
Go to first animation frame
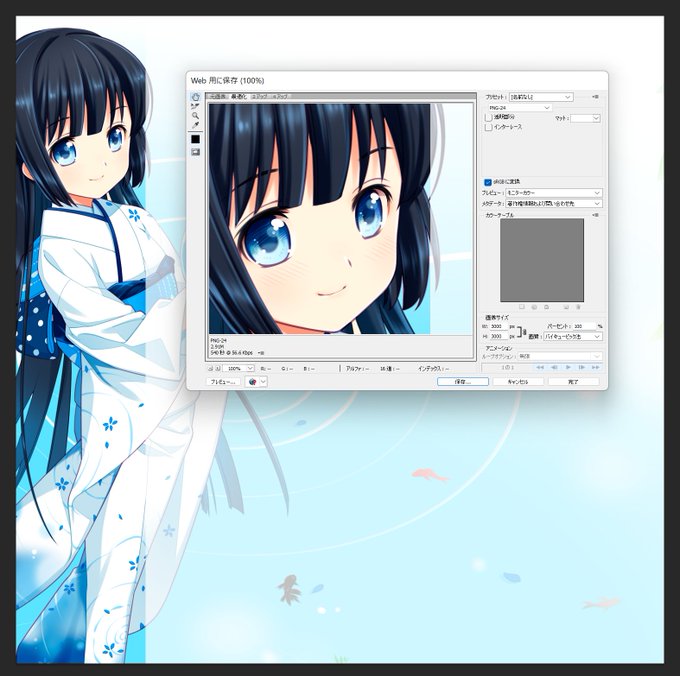tap(540, 367)
